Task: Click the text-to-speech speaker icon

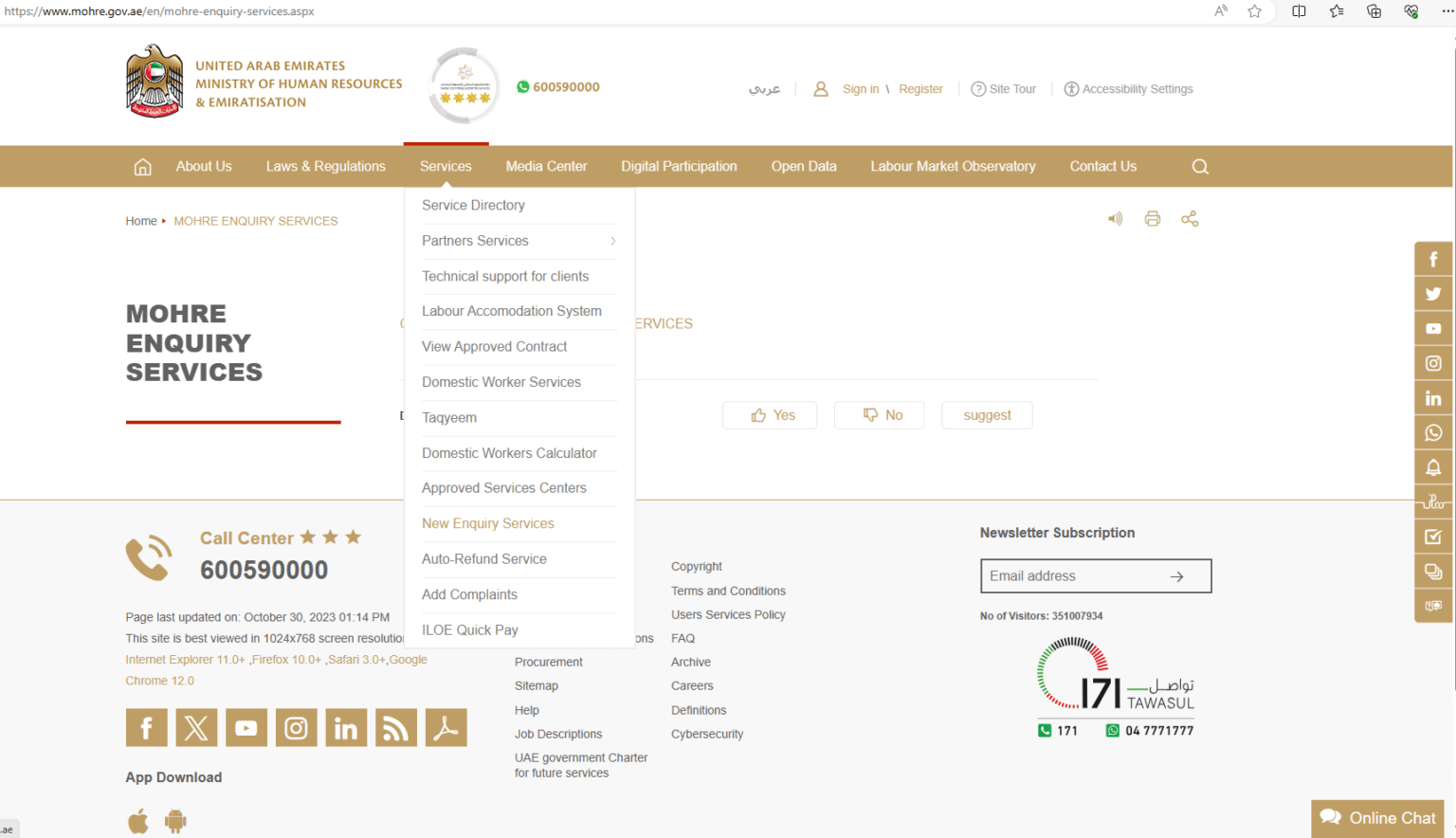Action: tap(1115, 218)
